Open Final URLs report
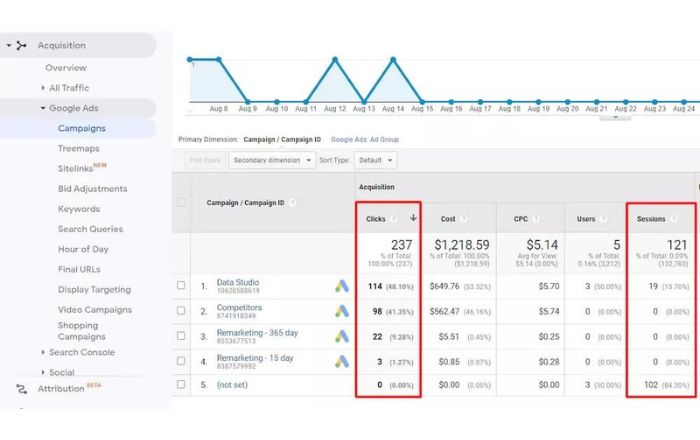700x440 pixels. click(x=79, y=269)
